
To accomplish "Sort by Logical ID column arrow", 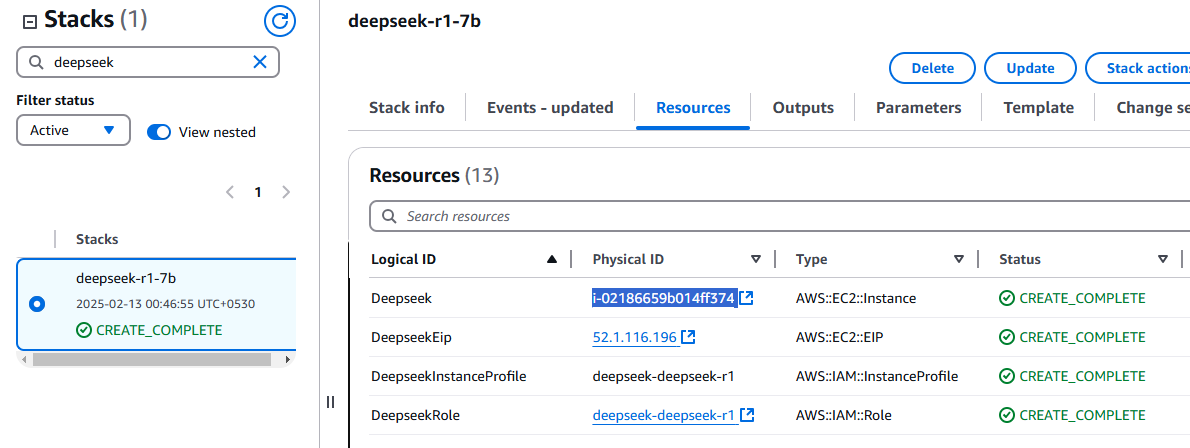I will pos(552,260).
